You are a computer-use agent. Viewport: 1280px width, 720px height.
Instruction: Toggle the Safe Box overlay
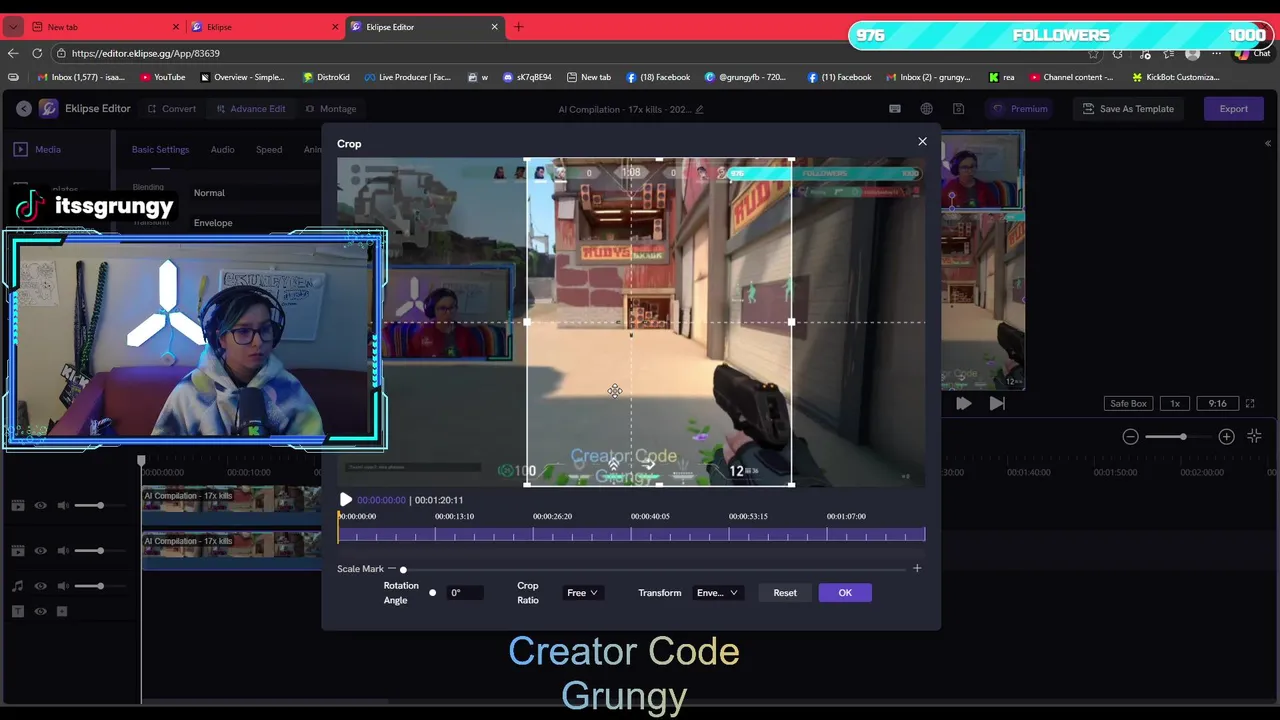1128,404
